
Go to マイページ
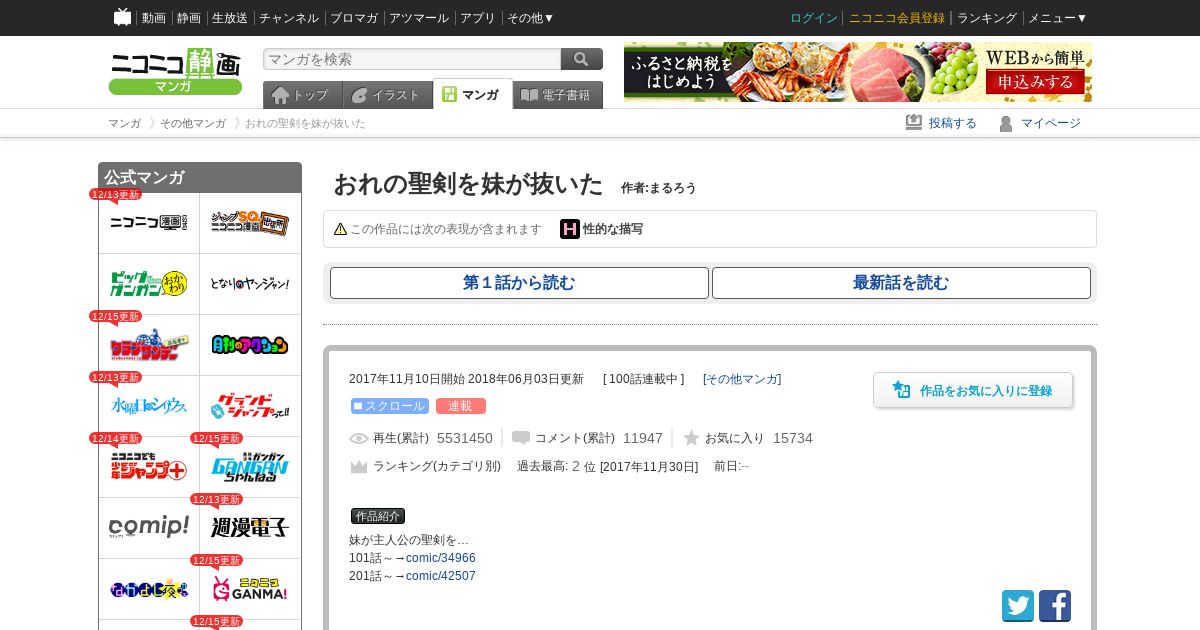coord(1040,123)
